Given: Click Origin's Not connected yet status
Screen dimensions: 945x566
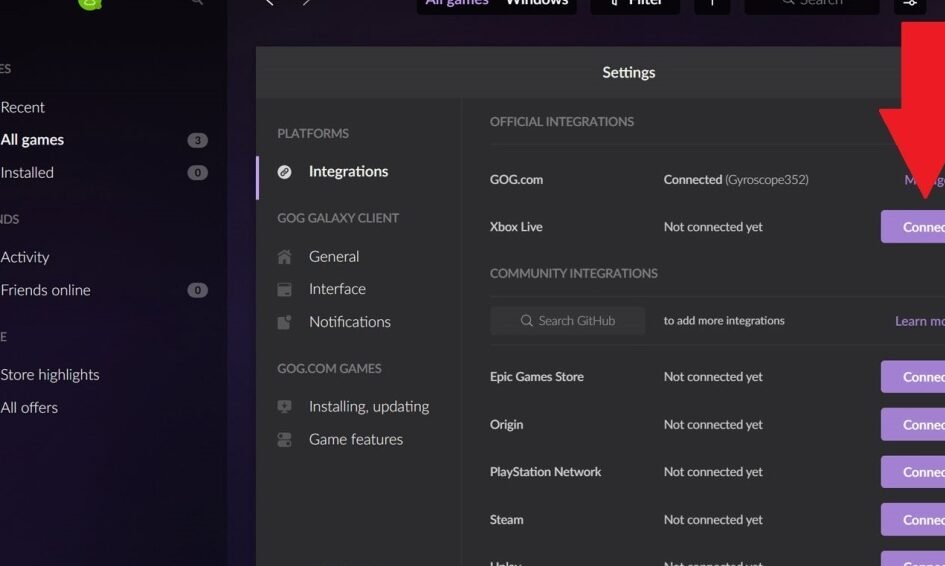Looking at the screenshot, I should (713, 424).
